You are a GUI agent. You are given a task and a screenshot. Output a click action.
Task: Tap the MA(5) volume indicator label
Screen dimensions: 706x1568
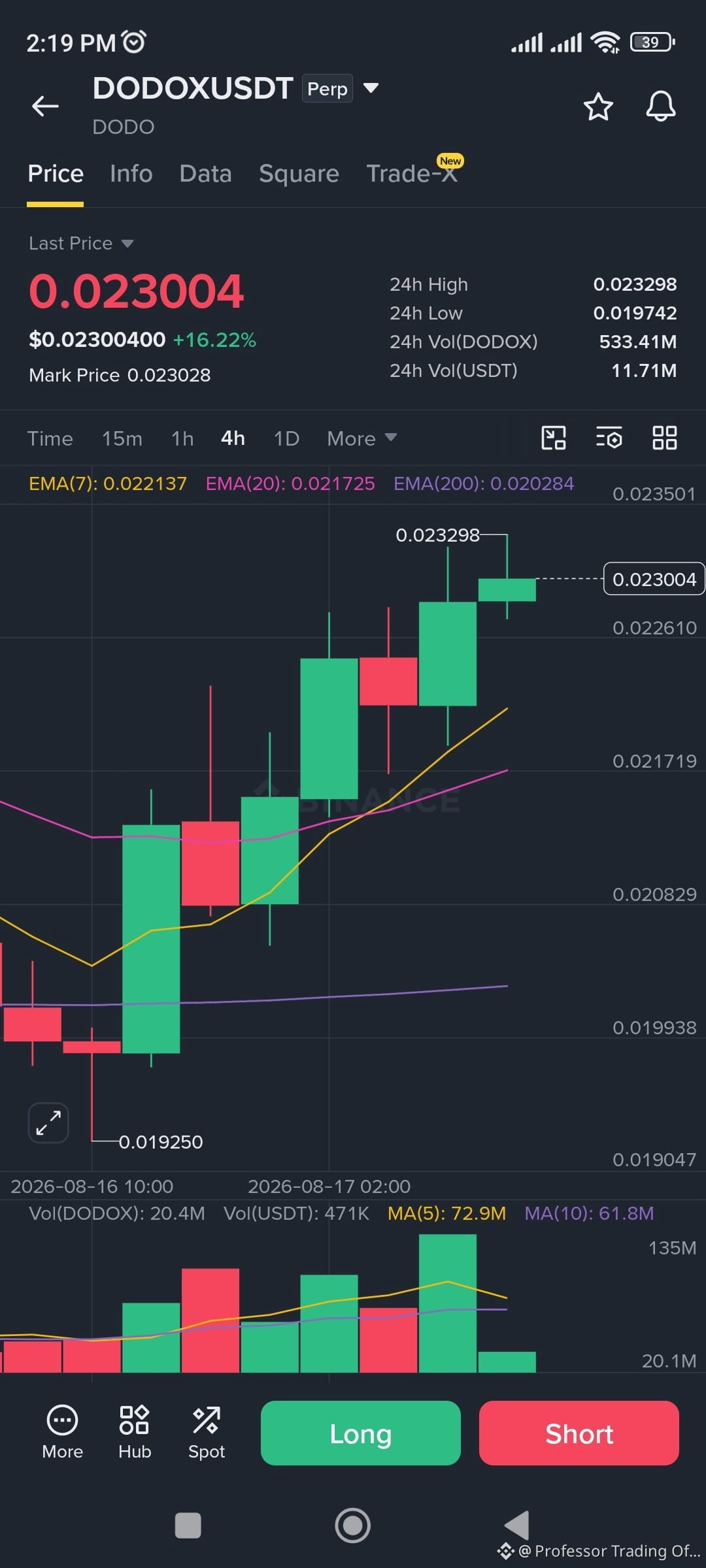pos(446,1213)
